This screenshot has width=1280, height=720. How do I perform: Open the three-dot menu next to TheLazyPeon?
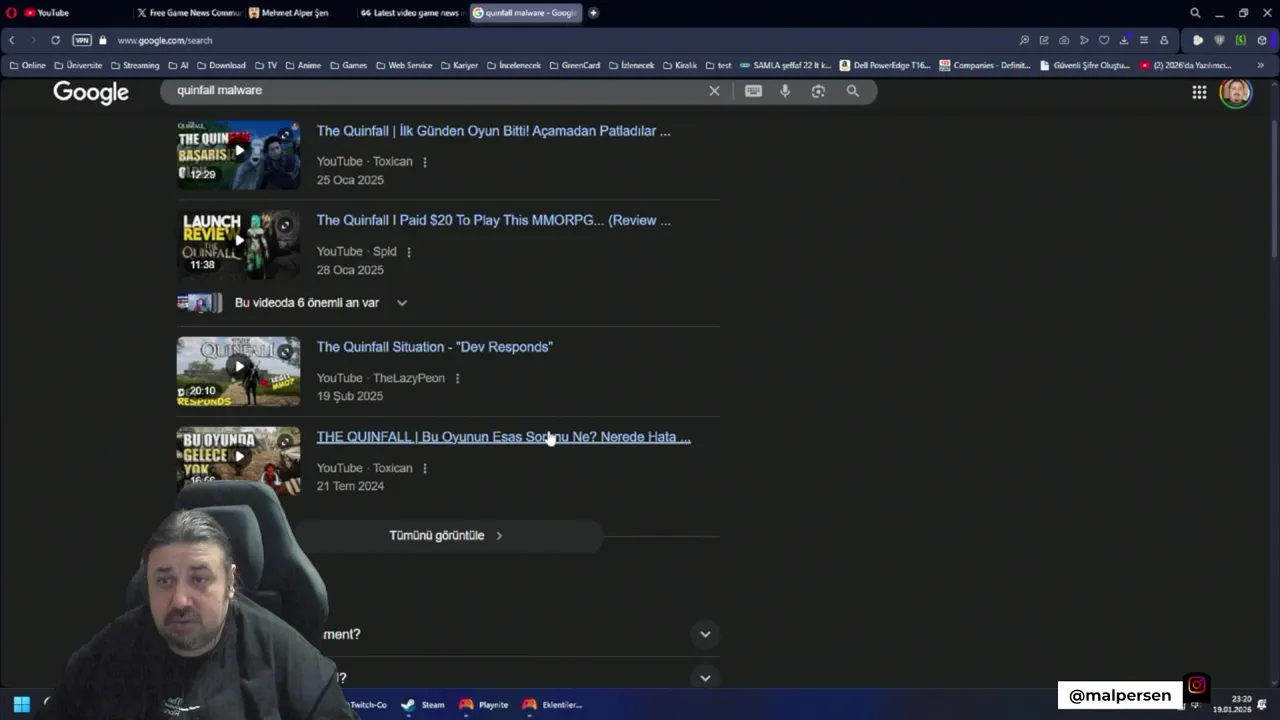pos(457,378)
